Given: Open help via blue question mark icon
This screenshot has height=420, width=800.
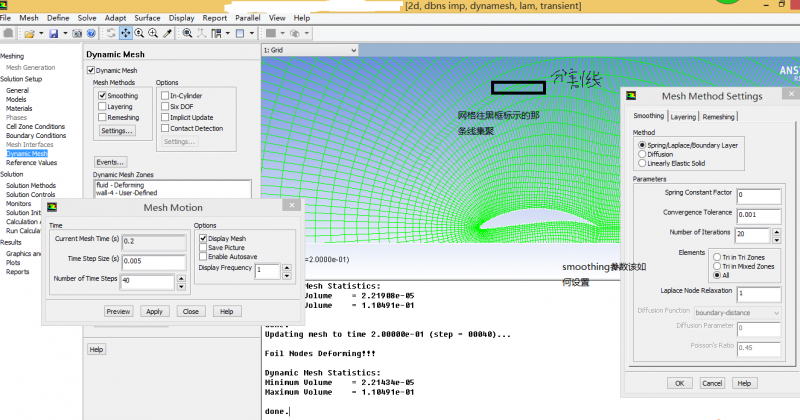Looking at the screenshot, I should pyautogui.click(x=90, y=34).
